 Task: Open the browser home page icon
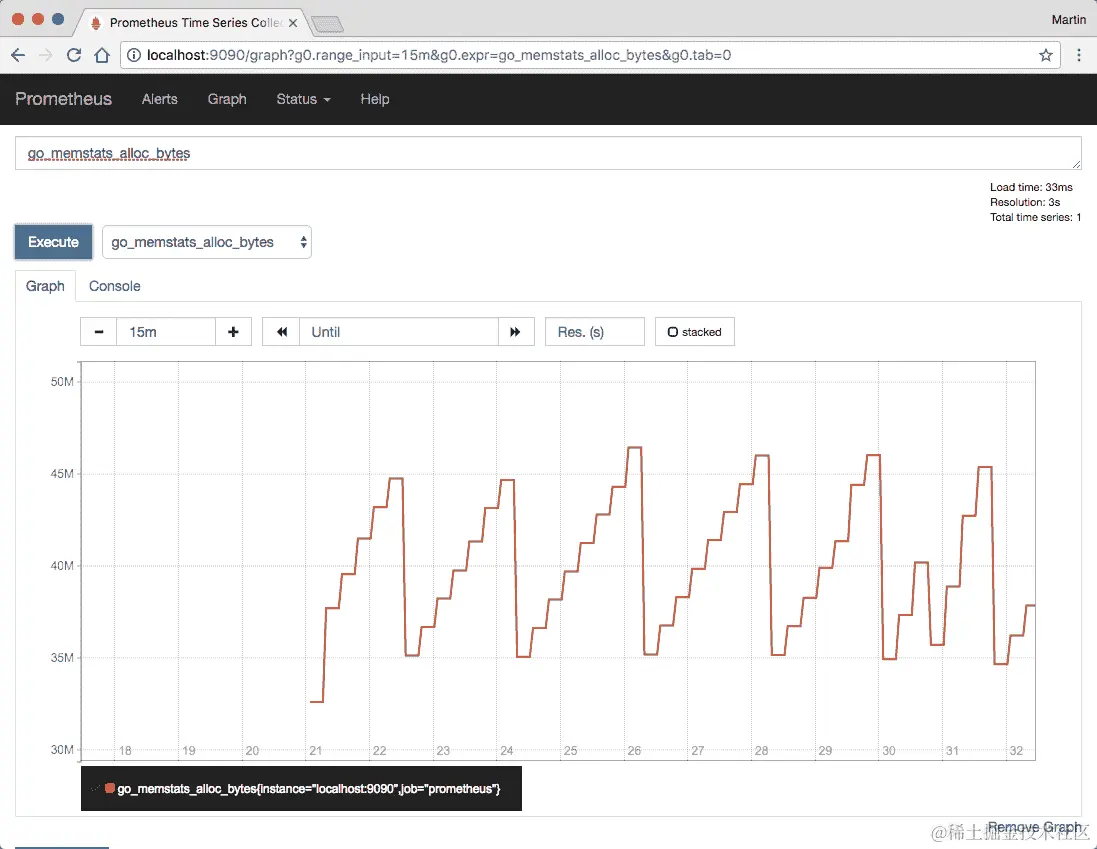pos(102,55)
